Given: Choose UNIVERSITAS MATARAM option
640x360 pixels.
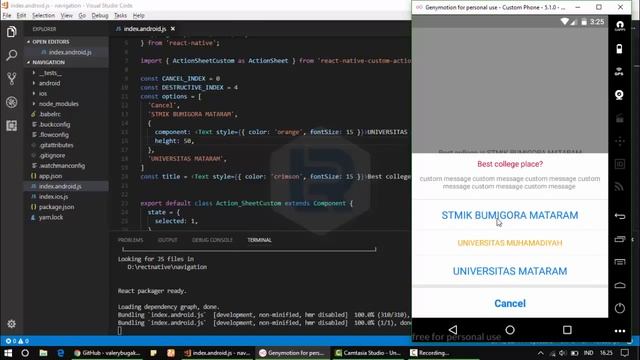Looking at the screenshot, I should [510, 271].
